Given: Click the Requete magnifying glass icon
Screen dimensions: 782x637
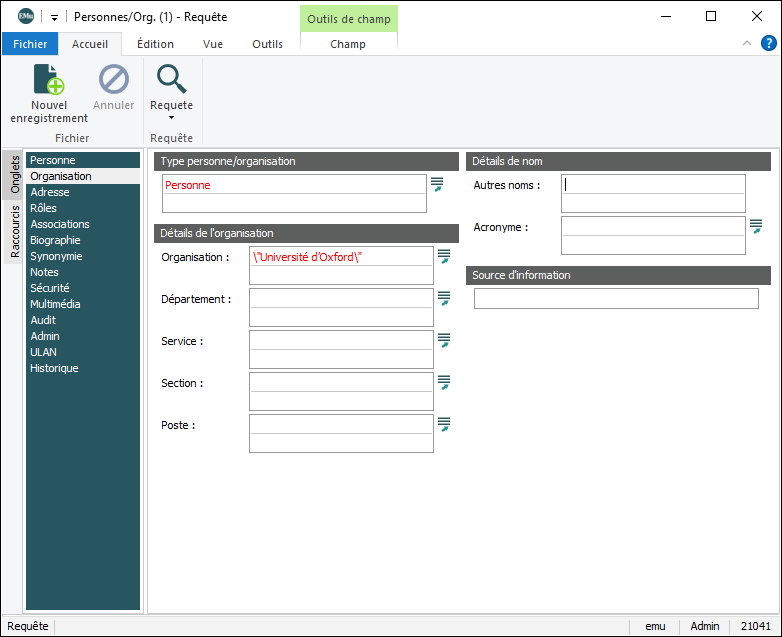Looking at the screenshot, I should coord(171,80).
